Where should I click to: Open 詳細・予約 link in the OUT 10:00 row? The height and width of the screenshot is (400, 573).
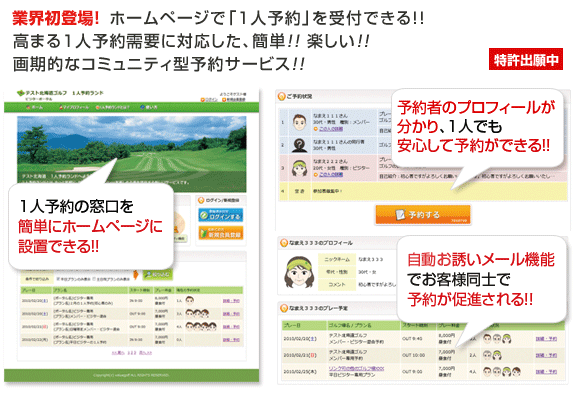point(546,355)
